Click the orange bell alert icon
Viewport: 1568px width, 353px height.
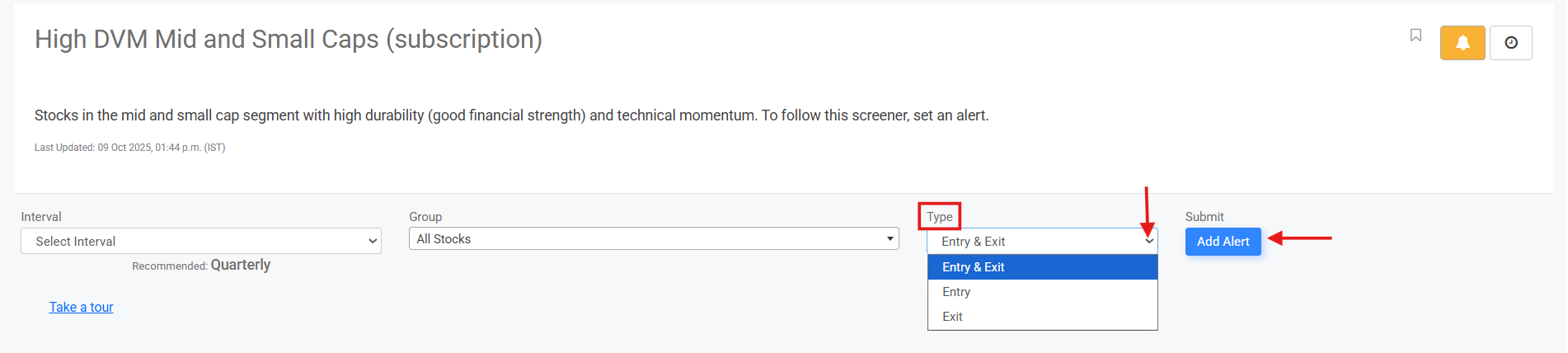pyautogui.click(x=1462, y=43)
